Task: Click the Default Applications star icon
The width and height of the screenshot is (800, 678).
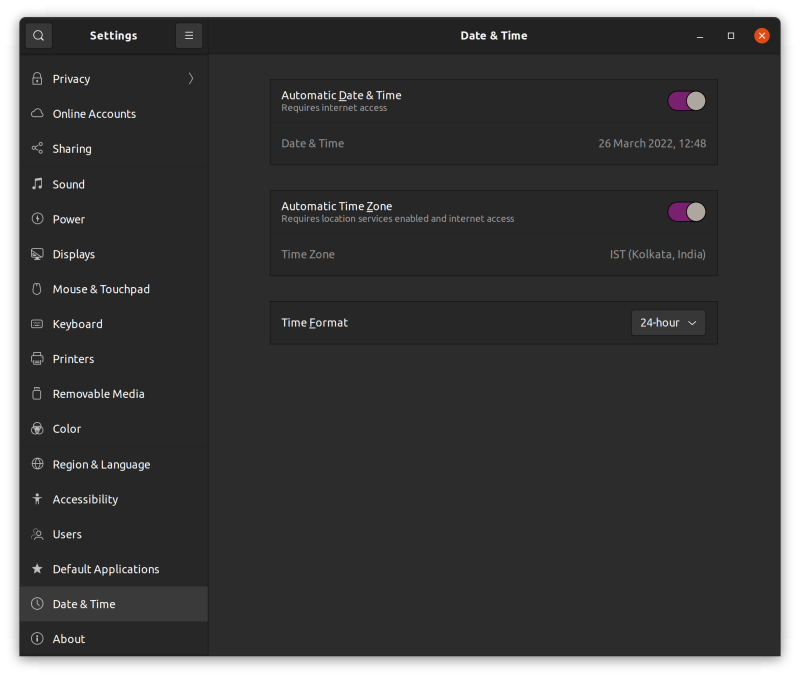Action: point(37,569)
